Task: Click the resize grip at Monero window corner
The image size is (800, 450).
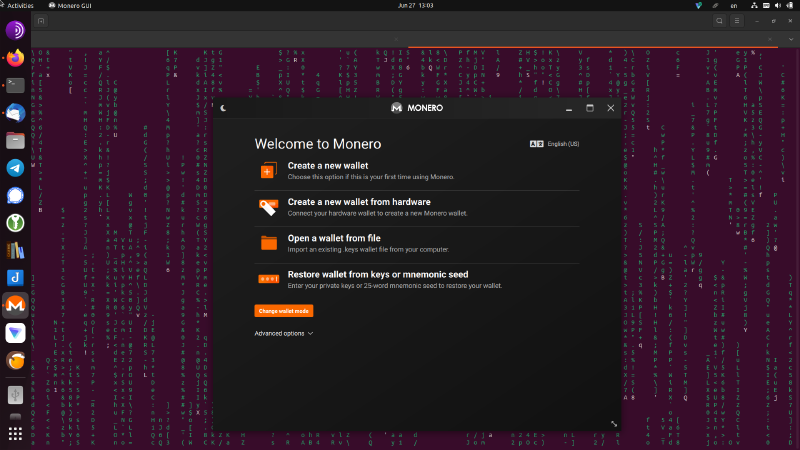Action: pyautogui.click(x=614, y=424)
